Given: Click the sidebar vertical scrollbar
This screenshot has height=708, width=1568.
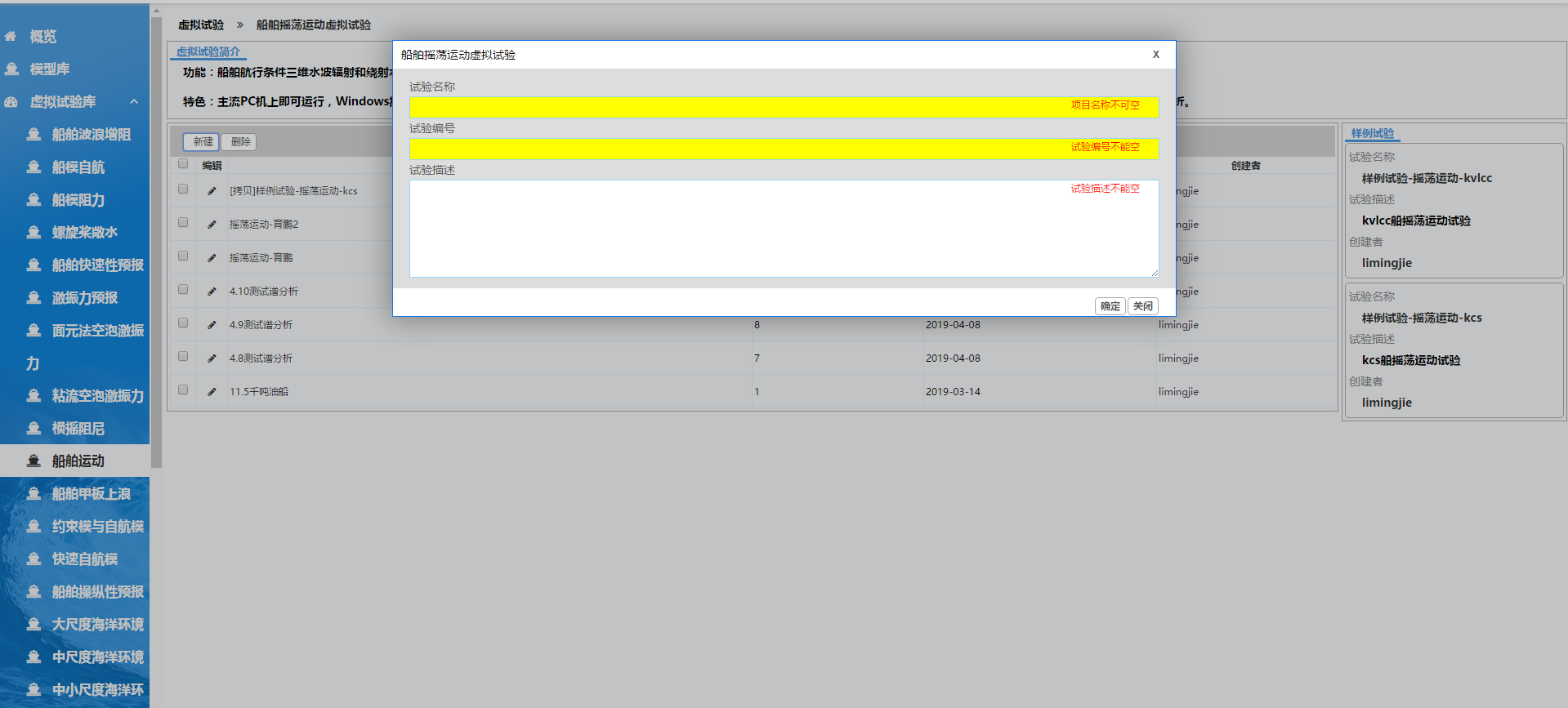Looking at the screenshot, I should (156, 245).
